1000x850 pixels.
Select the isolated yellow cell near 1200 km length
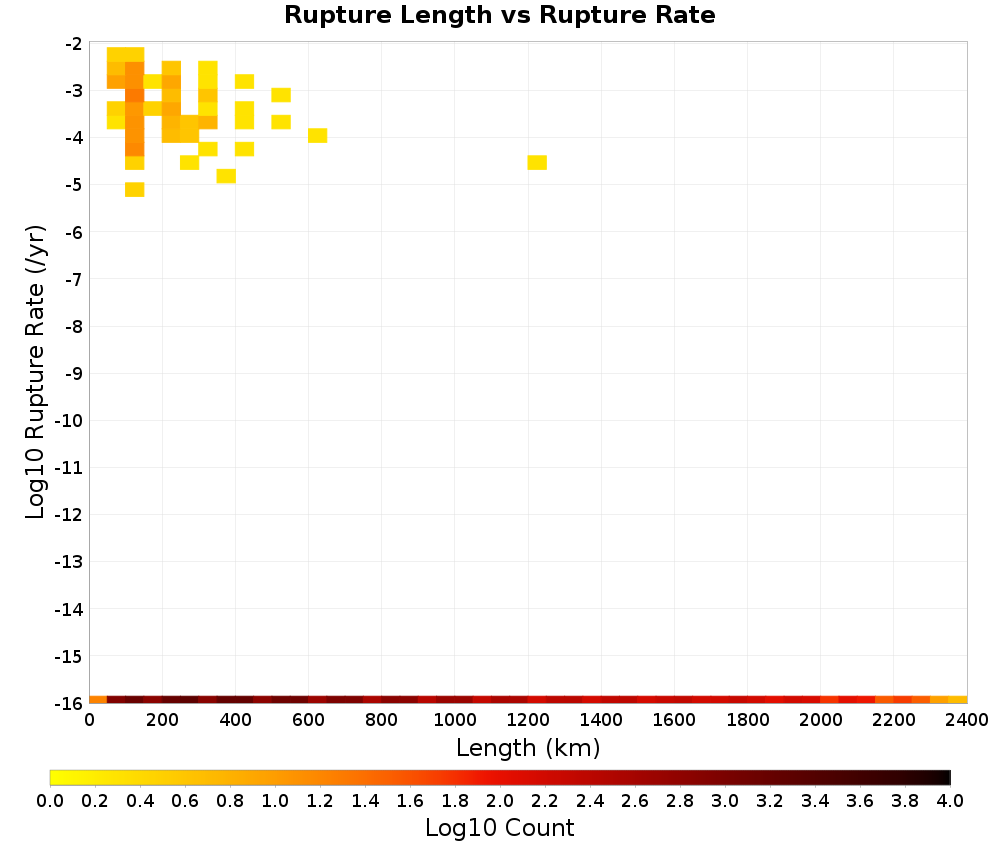(x=537, y=163)
